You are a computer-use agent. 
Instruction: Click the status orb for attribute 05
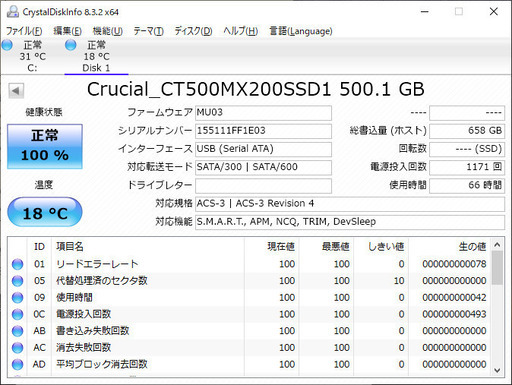[x=17, y=281]
